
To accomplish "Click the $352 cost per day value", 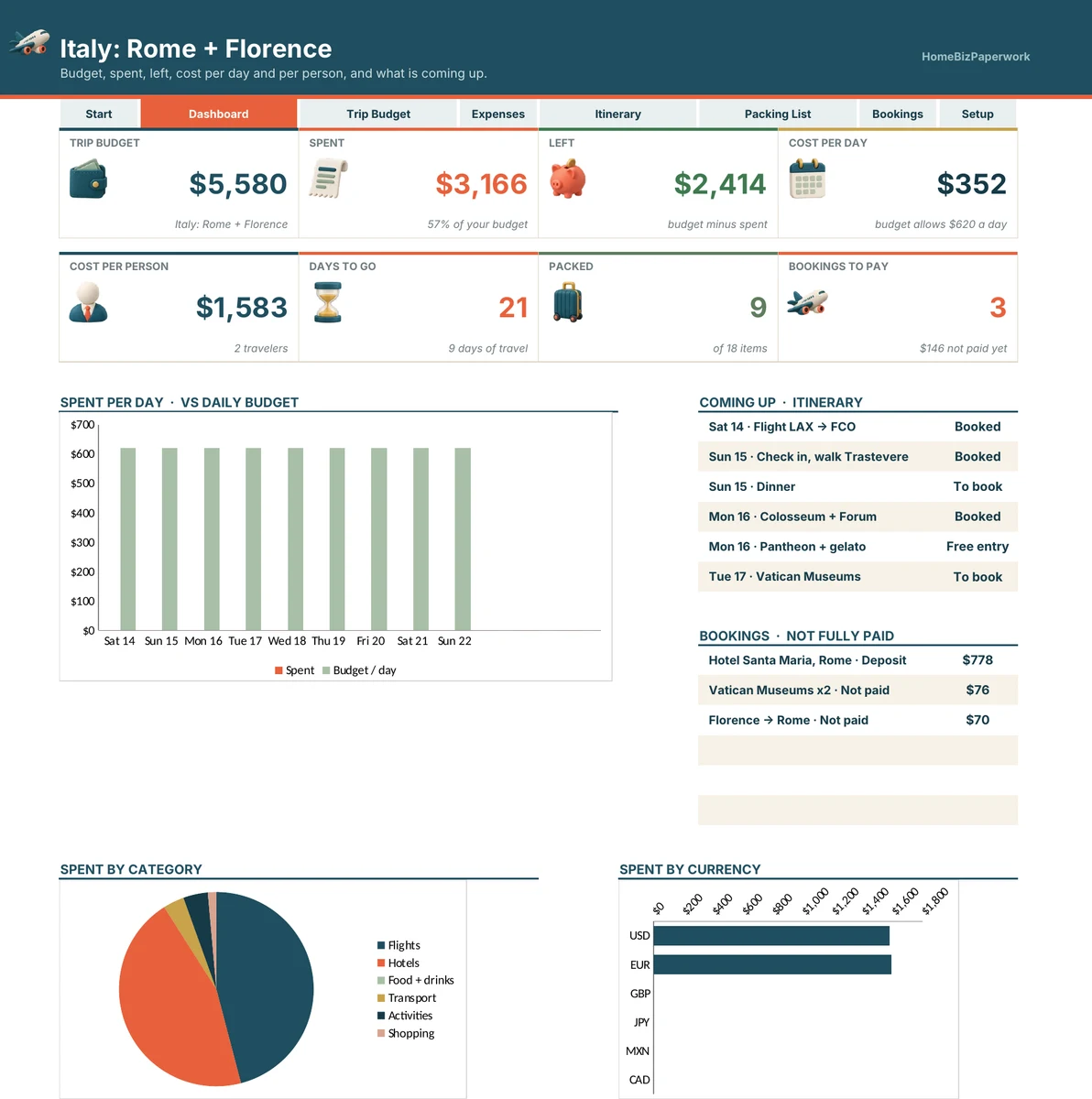I will click(972, 184).
